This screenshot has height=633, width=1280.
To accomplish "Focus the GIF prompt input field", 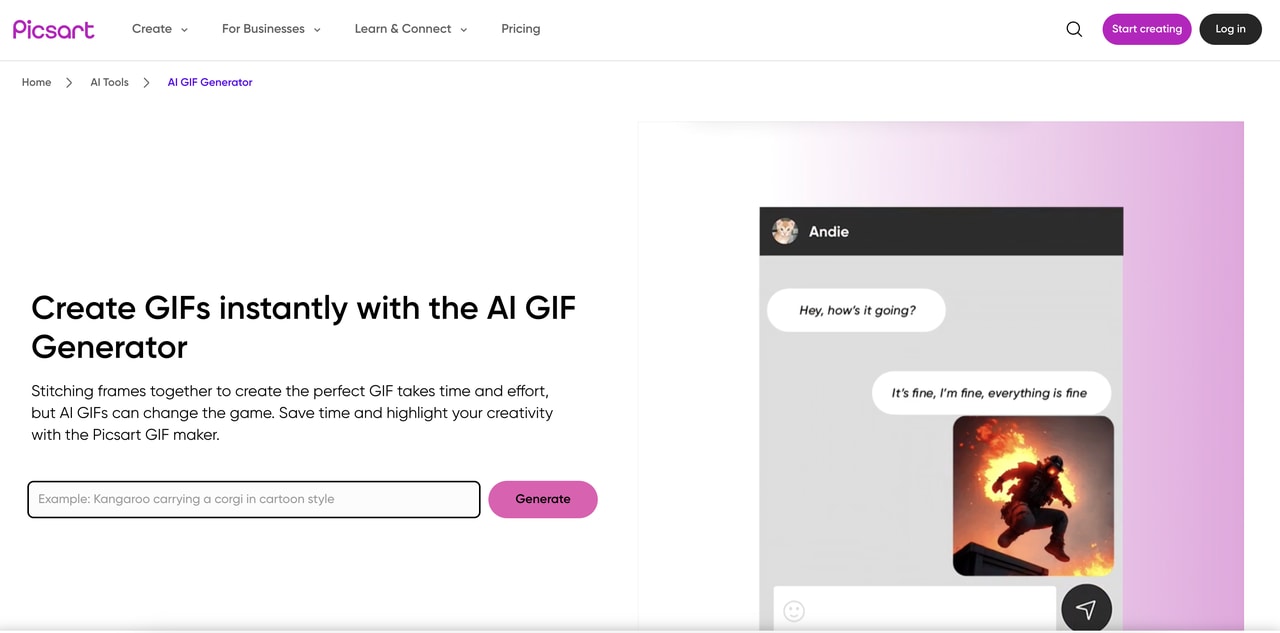I will click(x=254, y=499).
